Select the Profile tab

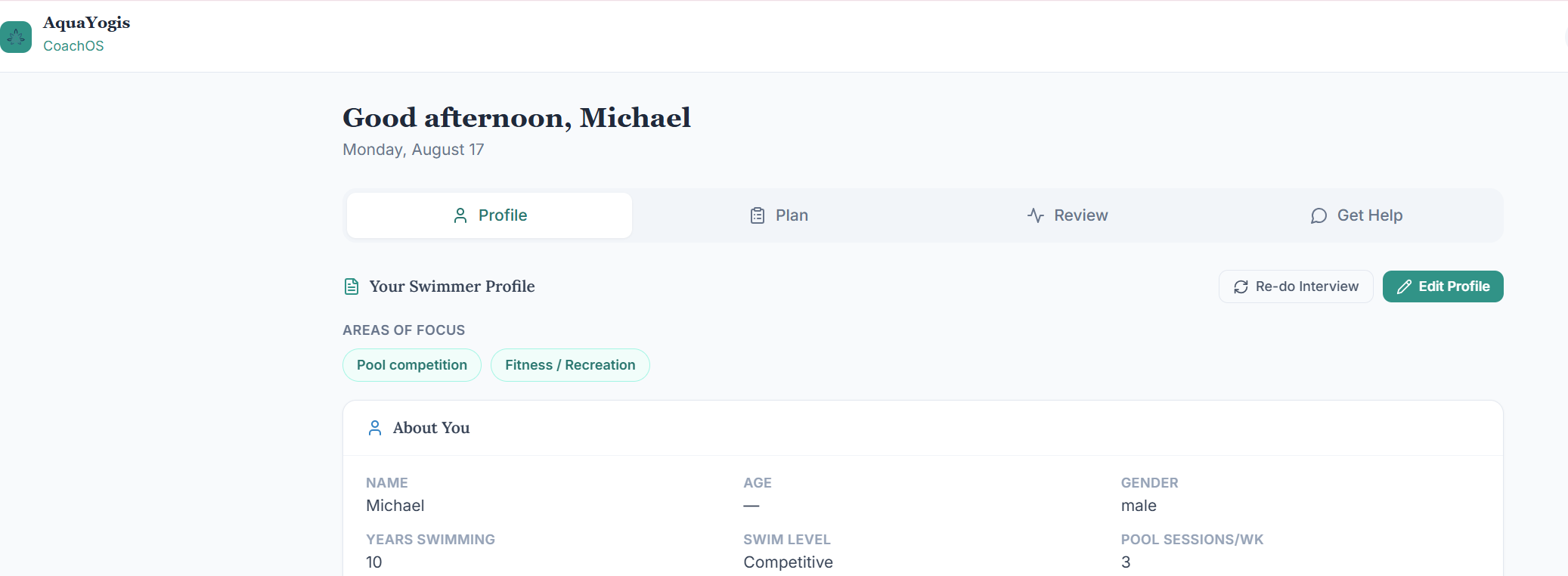tap(489, 215)
